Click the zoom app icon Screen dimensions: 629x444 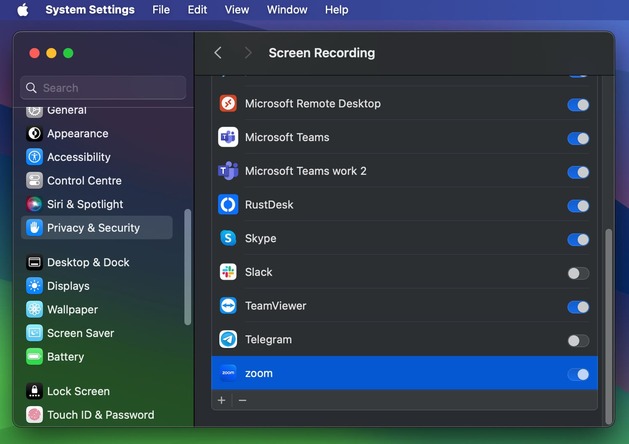coord(228,373)
